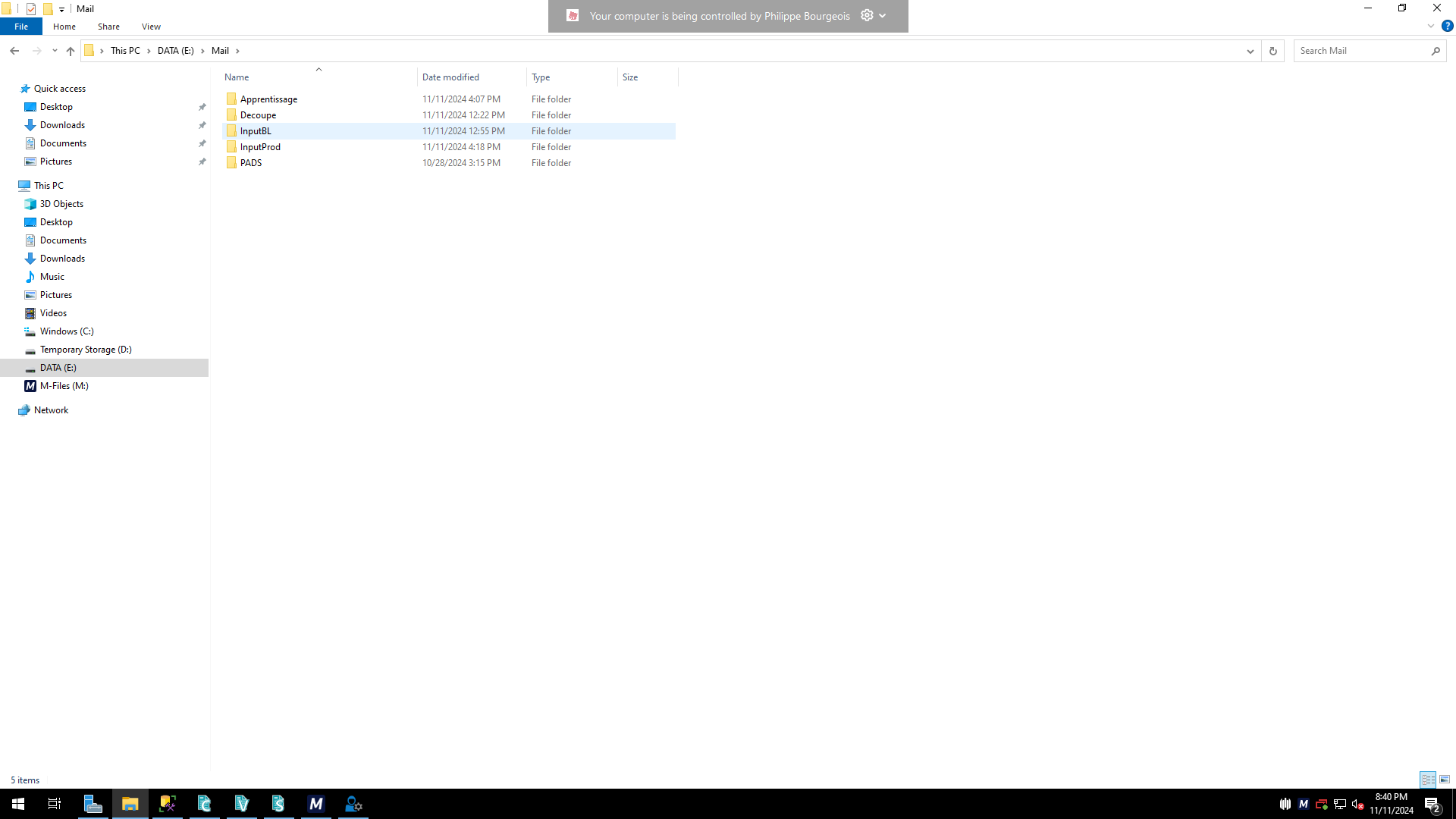Screen dimensions: 1456x819
Task: Sort by Type column header
Action: click(x=572, y=77)
